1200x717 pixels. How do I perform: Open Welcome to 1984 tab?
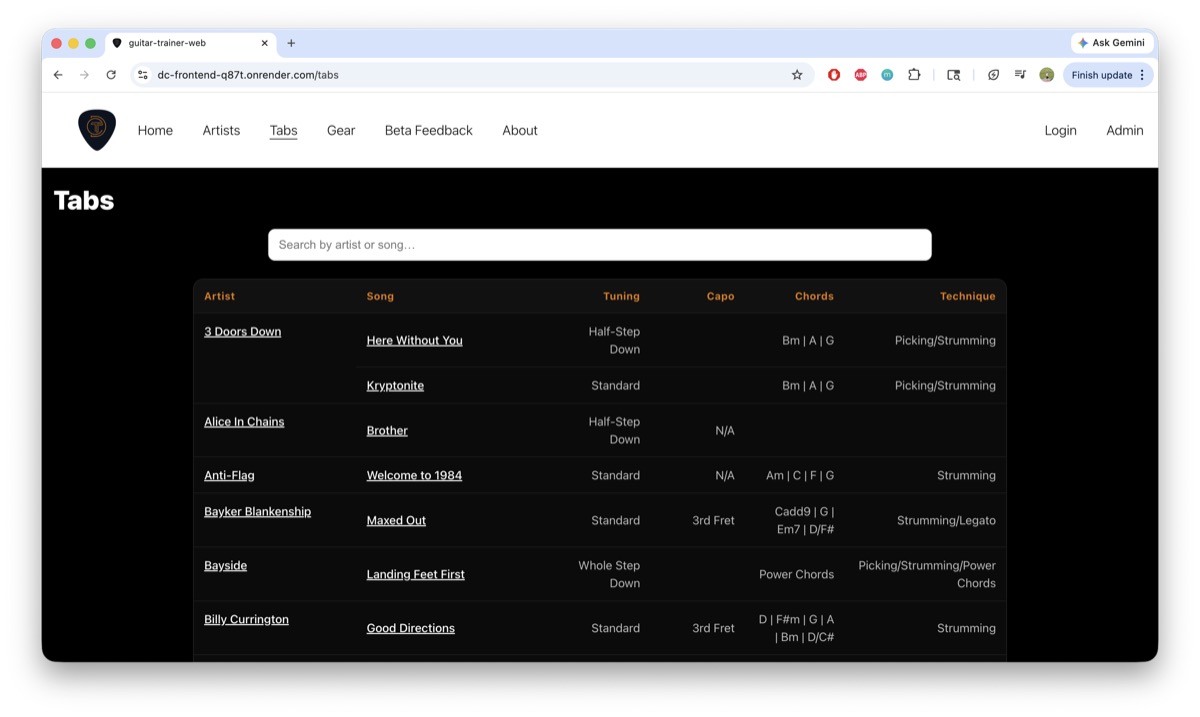[x=414, y=475]
